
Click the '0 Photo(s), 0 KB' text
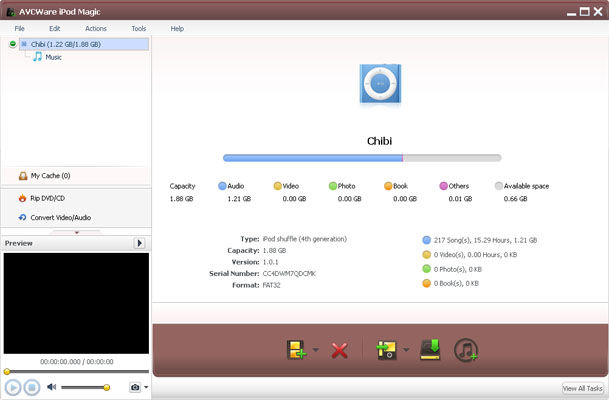[x=458, y=269]
